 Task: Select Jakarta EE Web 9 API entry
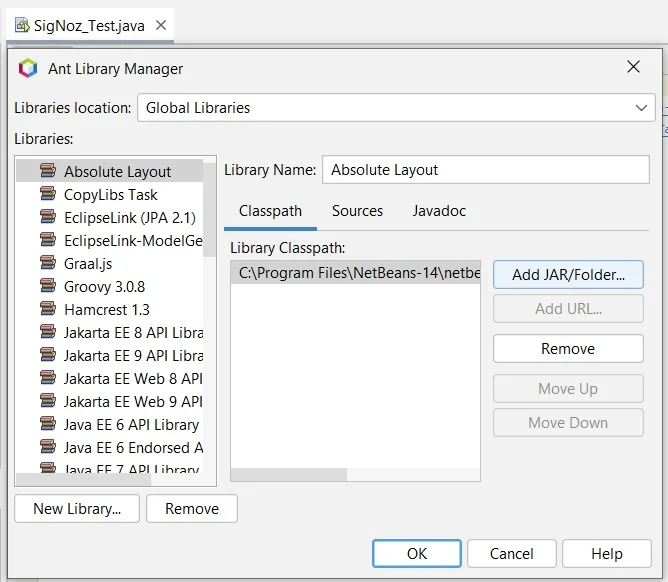click(109, 401)
